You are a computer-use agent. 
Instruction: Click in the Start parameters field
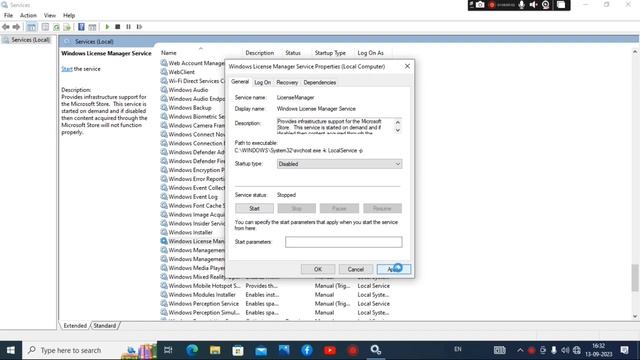[x=344, y=242]
